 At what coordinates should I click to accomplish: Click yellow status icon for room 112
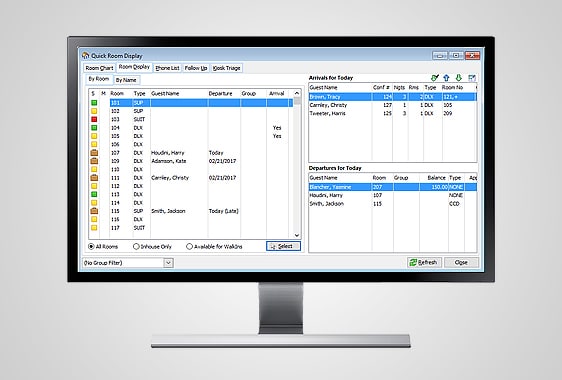(94, 186)
